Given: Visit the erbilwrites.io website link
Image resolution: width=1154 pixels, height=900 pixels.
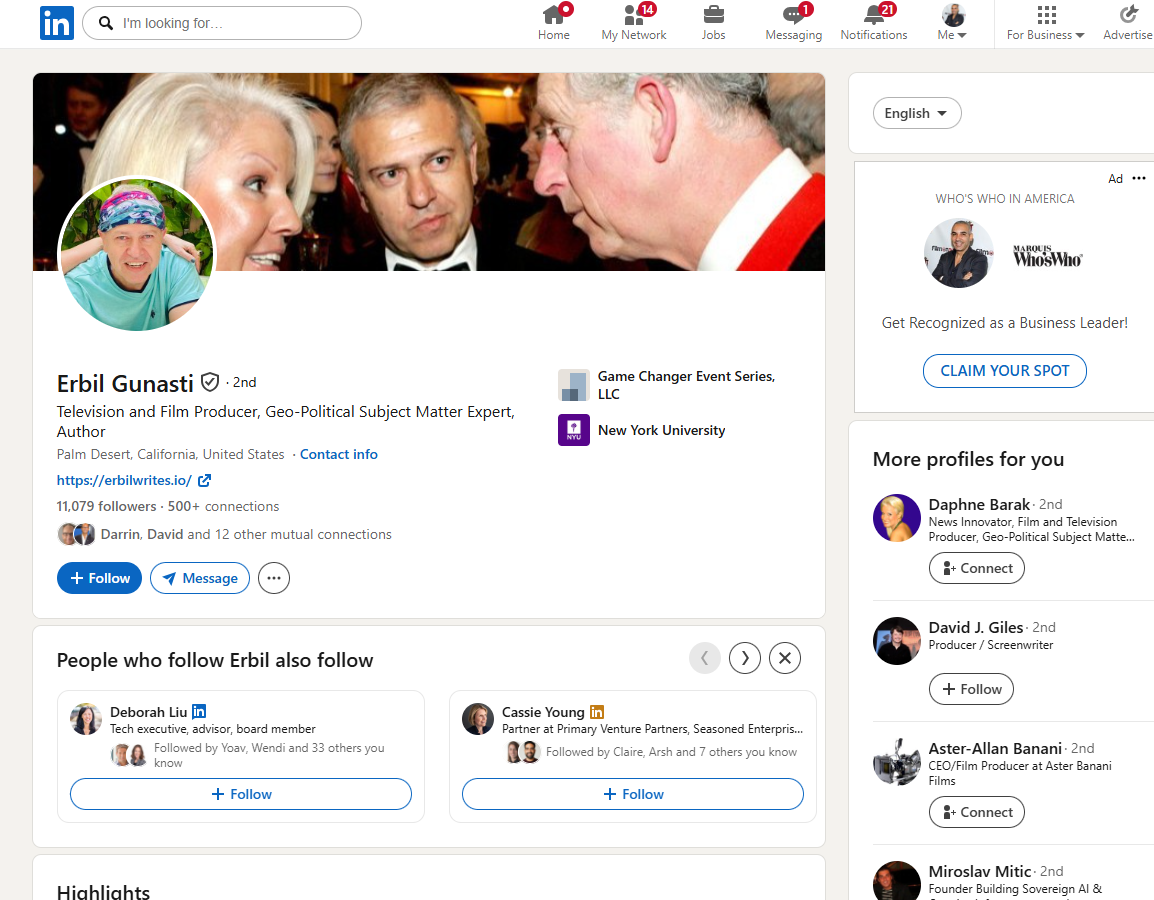Looking at the screenshot, I should tap(125, 480).
